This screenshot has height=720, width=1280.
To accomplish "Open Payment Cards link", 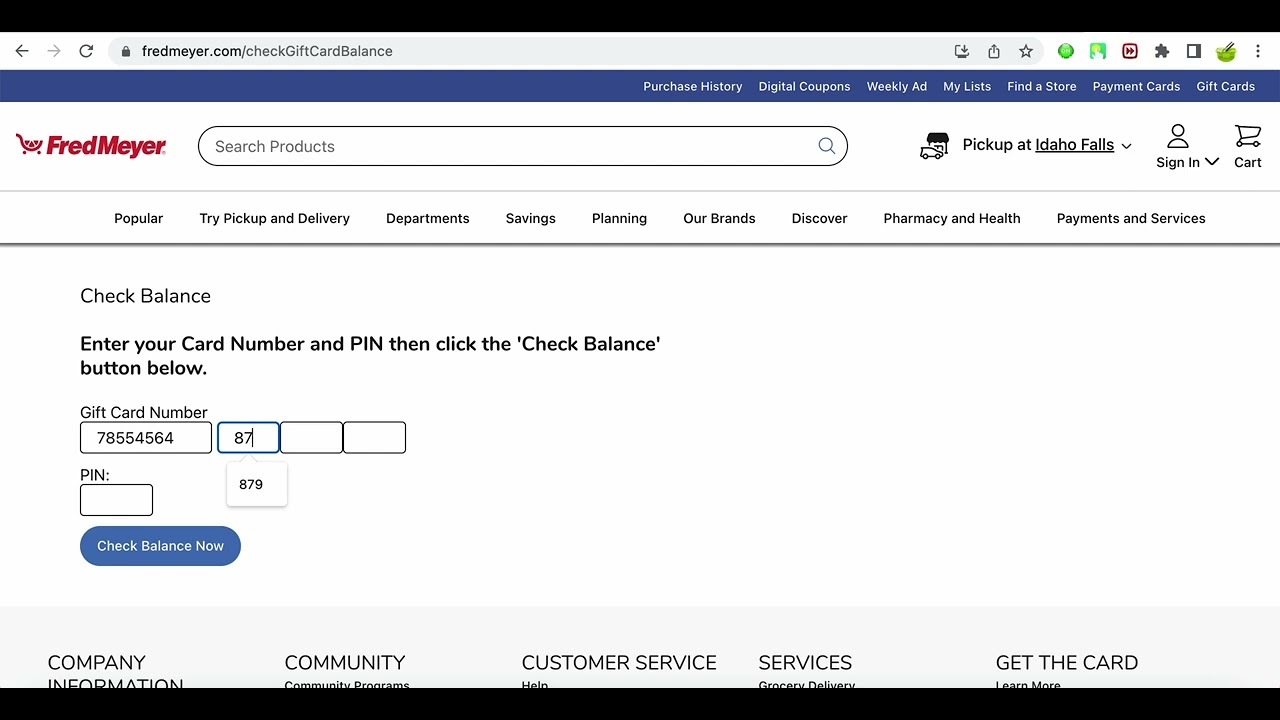I will [1136, 86].
